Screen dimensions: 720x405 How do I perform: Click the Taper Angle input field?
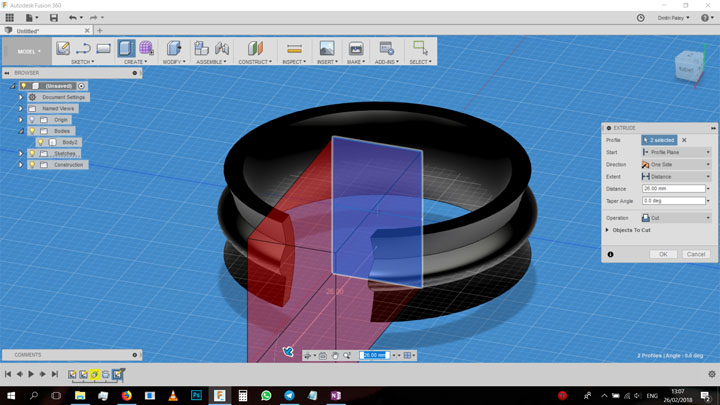[674, 201]
